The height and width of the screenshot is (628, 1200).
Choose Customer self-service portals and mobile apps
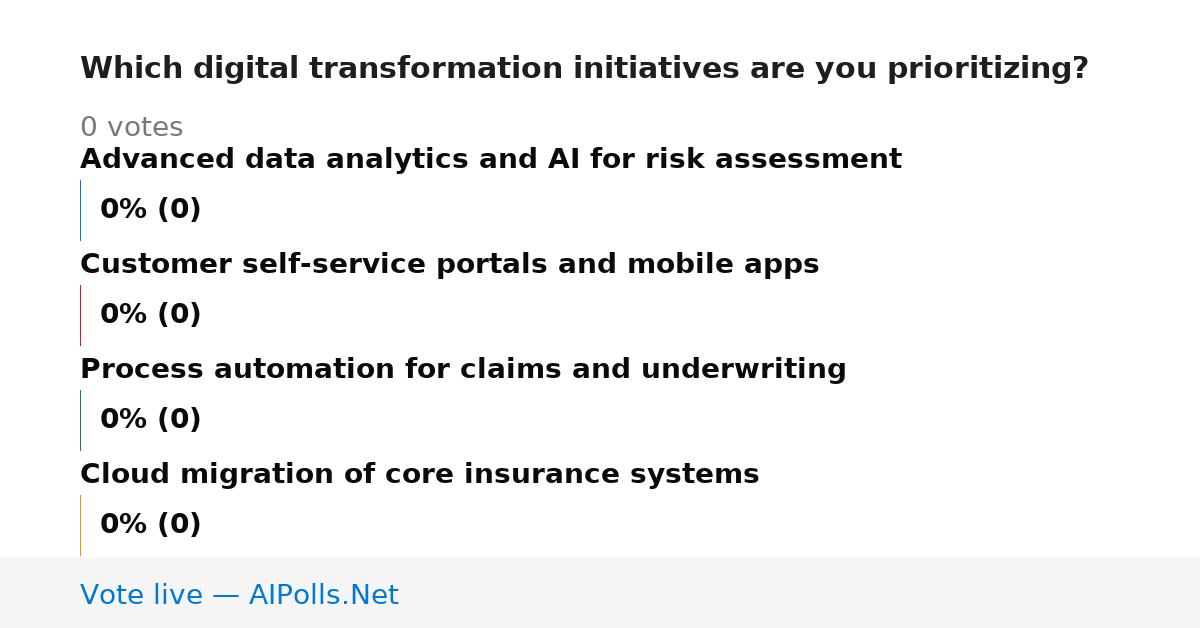click(x=449, y=265)
